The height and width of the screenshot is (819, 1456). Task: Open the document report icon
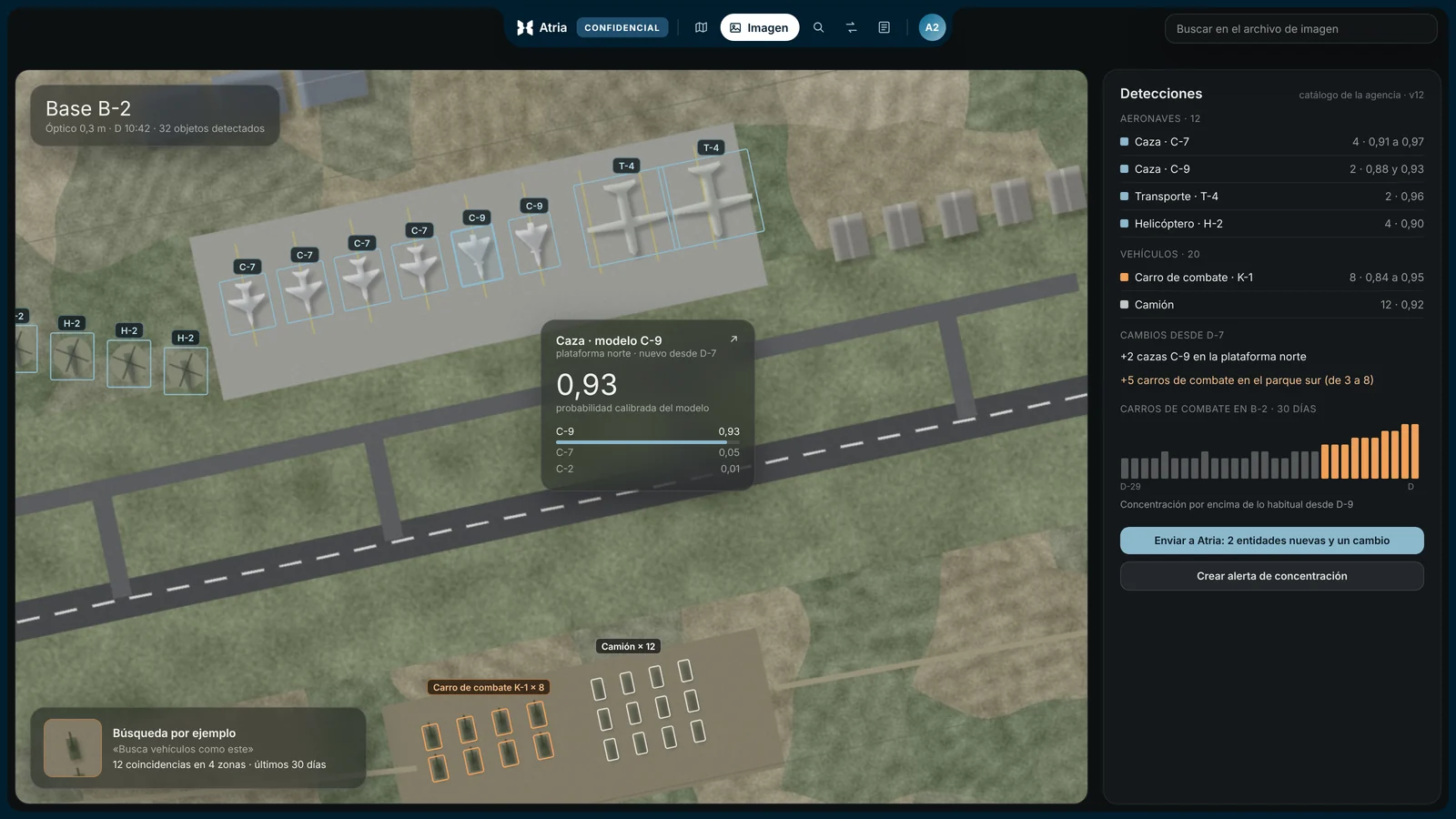click(885, 28)
